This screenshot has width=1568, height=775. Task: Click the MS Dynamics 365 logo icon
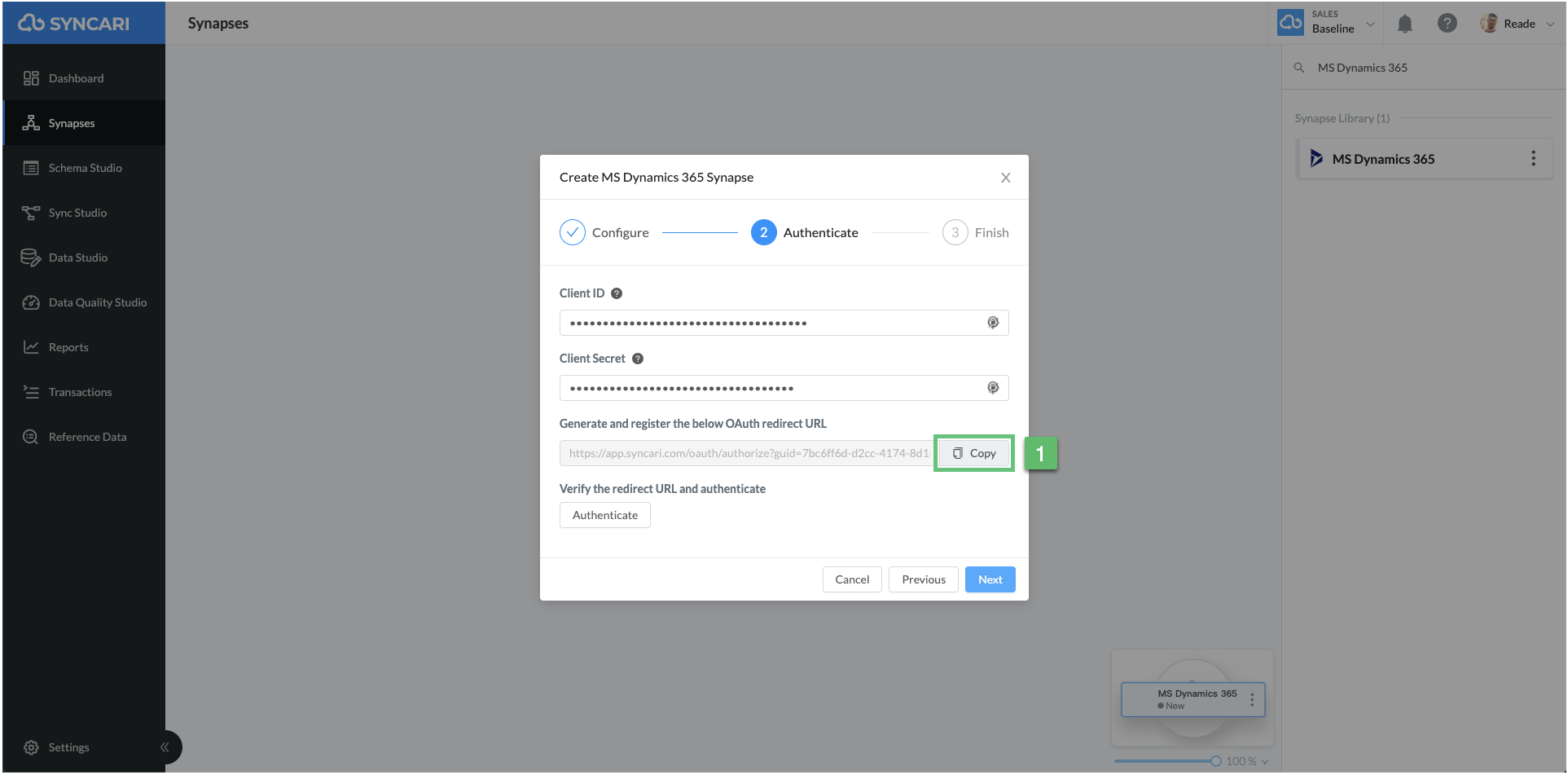pos(1315,158)
